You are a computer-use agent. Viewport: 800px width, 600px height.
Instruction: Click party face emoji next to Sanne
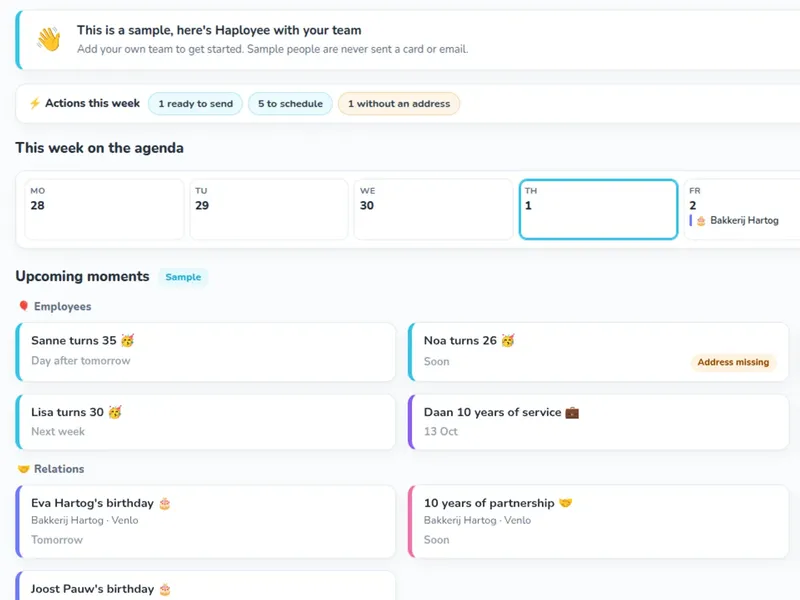pyautogui.click(x=128, y=340)
